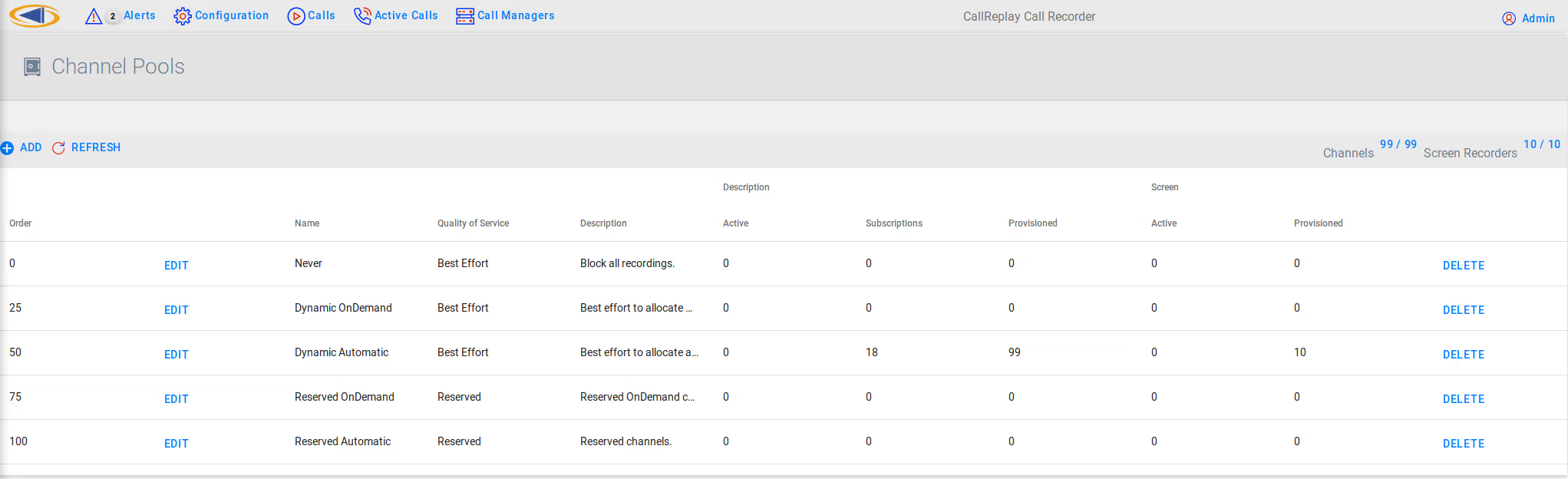Open the Alerts warning triangle icon

(94, 16)
